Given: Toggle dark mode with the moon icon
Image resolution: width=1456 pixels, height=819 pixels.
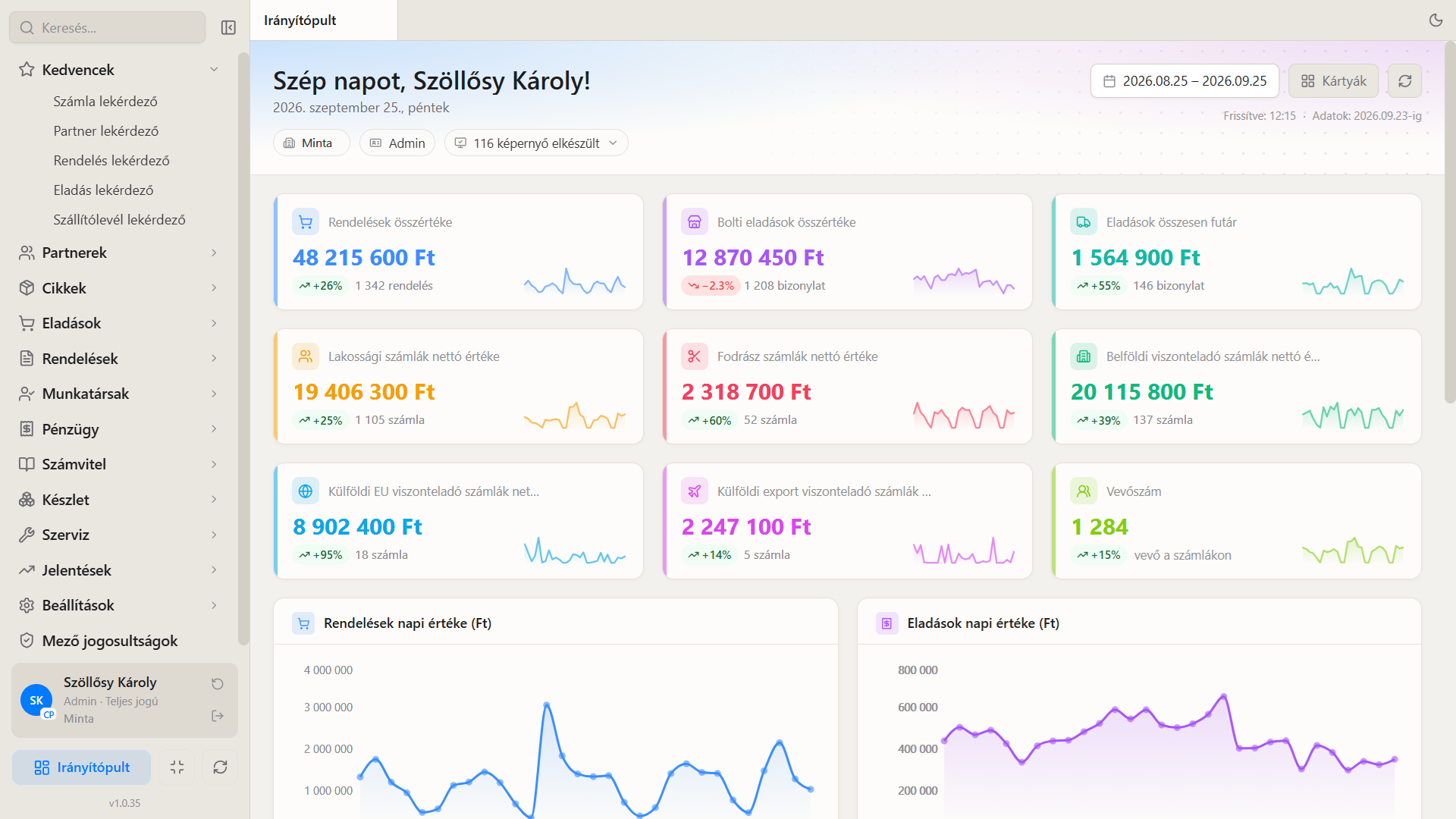Looking at the screenshot, I should 1436,20.
